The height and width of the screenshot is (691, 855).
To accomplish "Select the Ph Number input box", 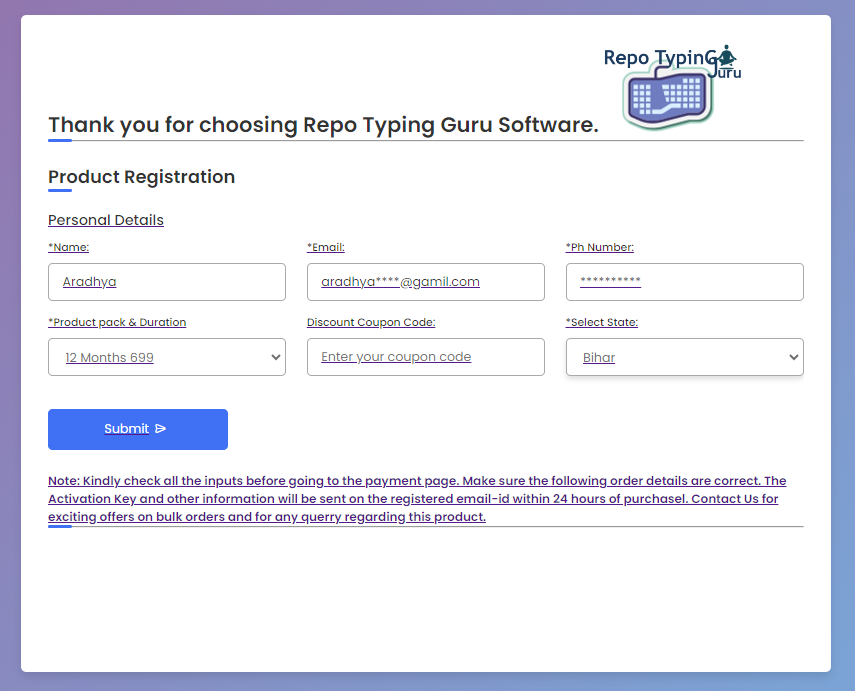I will [x=684, y=282].
